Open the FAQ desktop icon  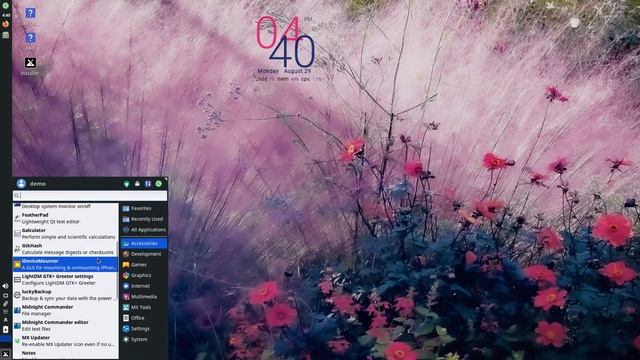(x=30, y=41)
